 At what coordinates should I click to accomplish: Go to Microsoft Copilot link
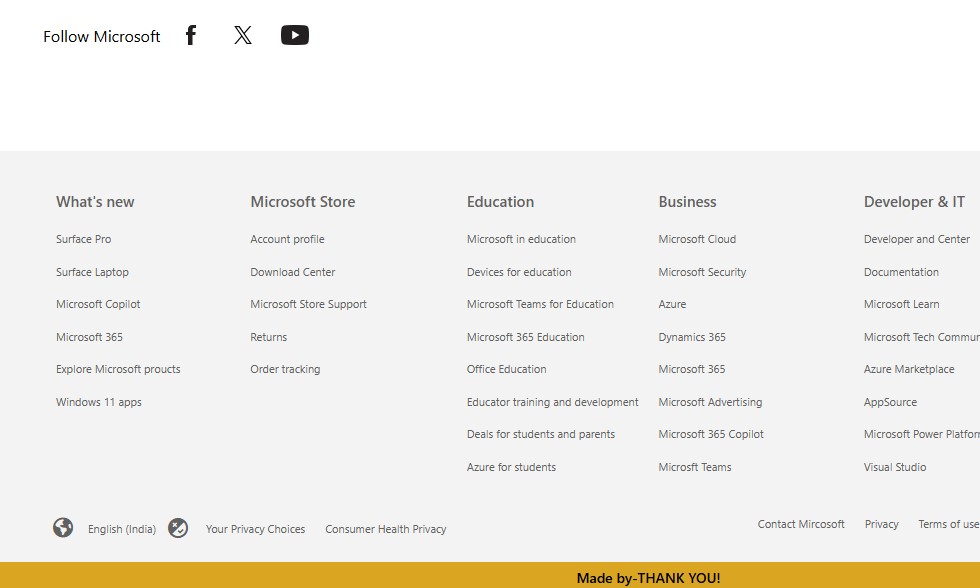pyautogui.click(x=98, y=304)
